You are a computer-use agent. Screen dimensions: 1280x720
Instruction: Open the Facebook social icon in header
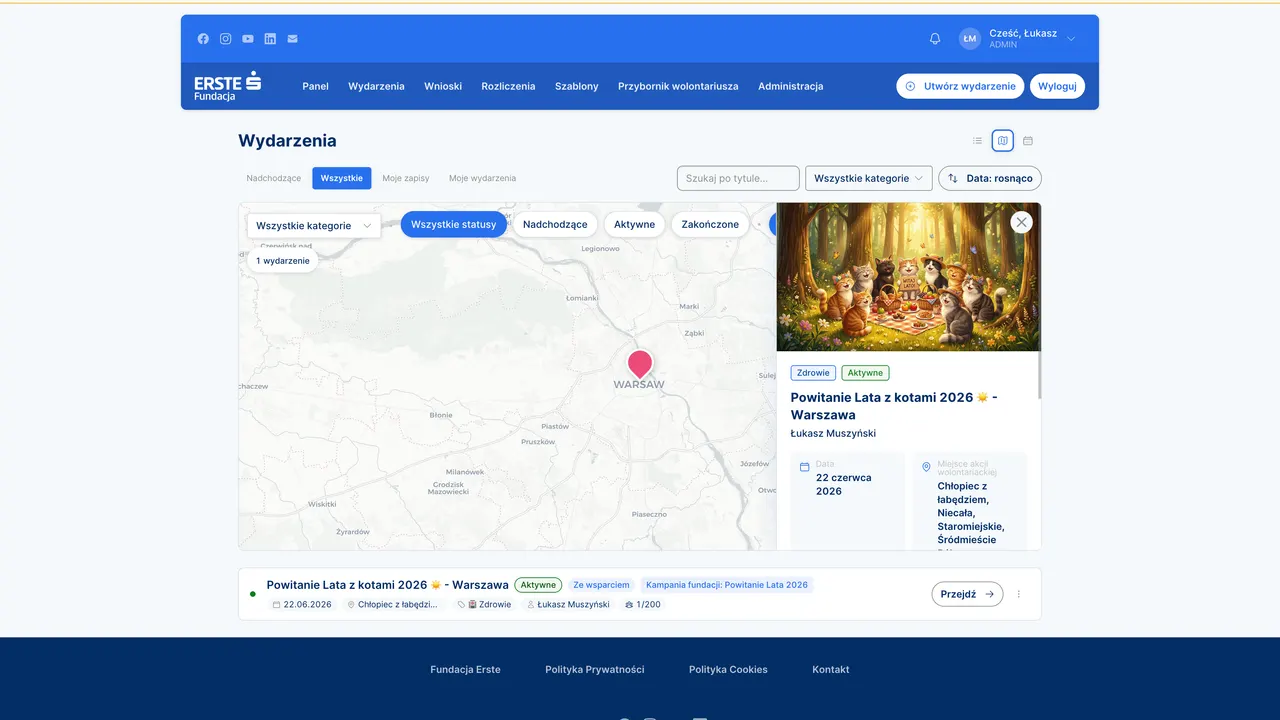203,39
